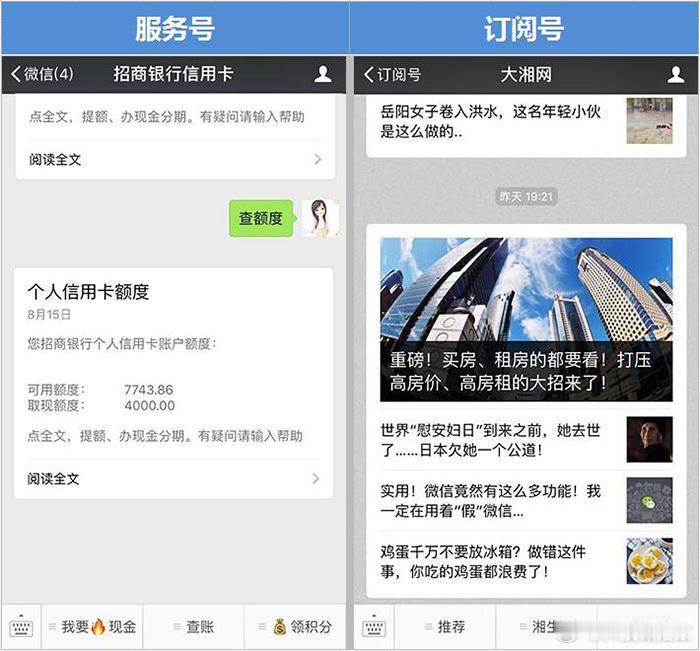Open WeChat logo thumbnail of 微信功能 article
This screenshot has width=700, height=651.
click(650, 500)
